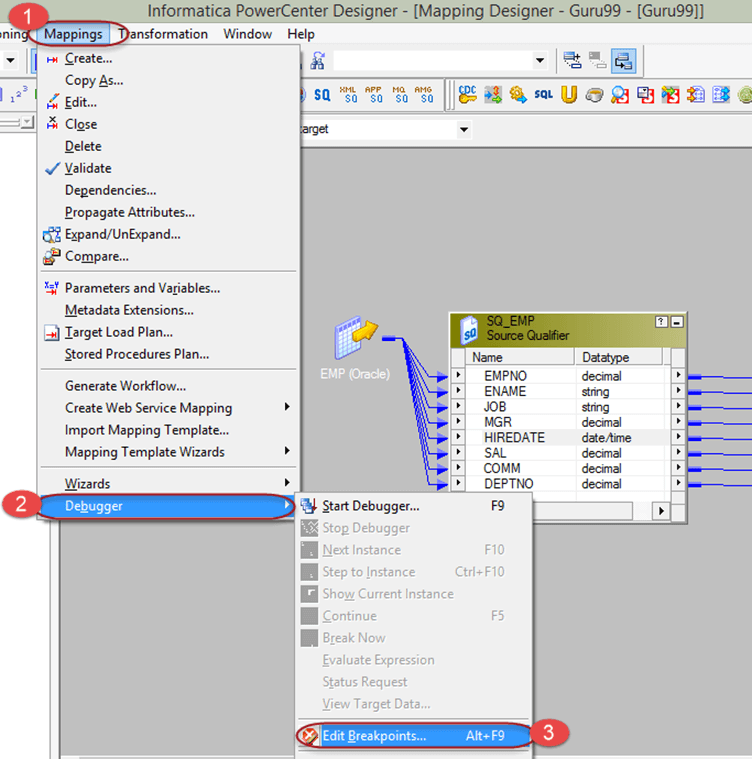Viewport: 752px width, 759px height.
Task: Click the add-link ports toolbar icon
Action: click(x=572, y=61)
